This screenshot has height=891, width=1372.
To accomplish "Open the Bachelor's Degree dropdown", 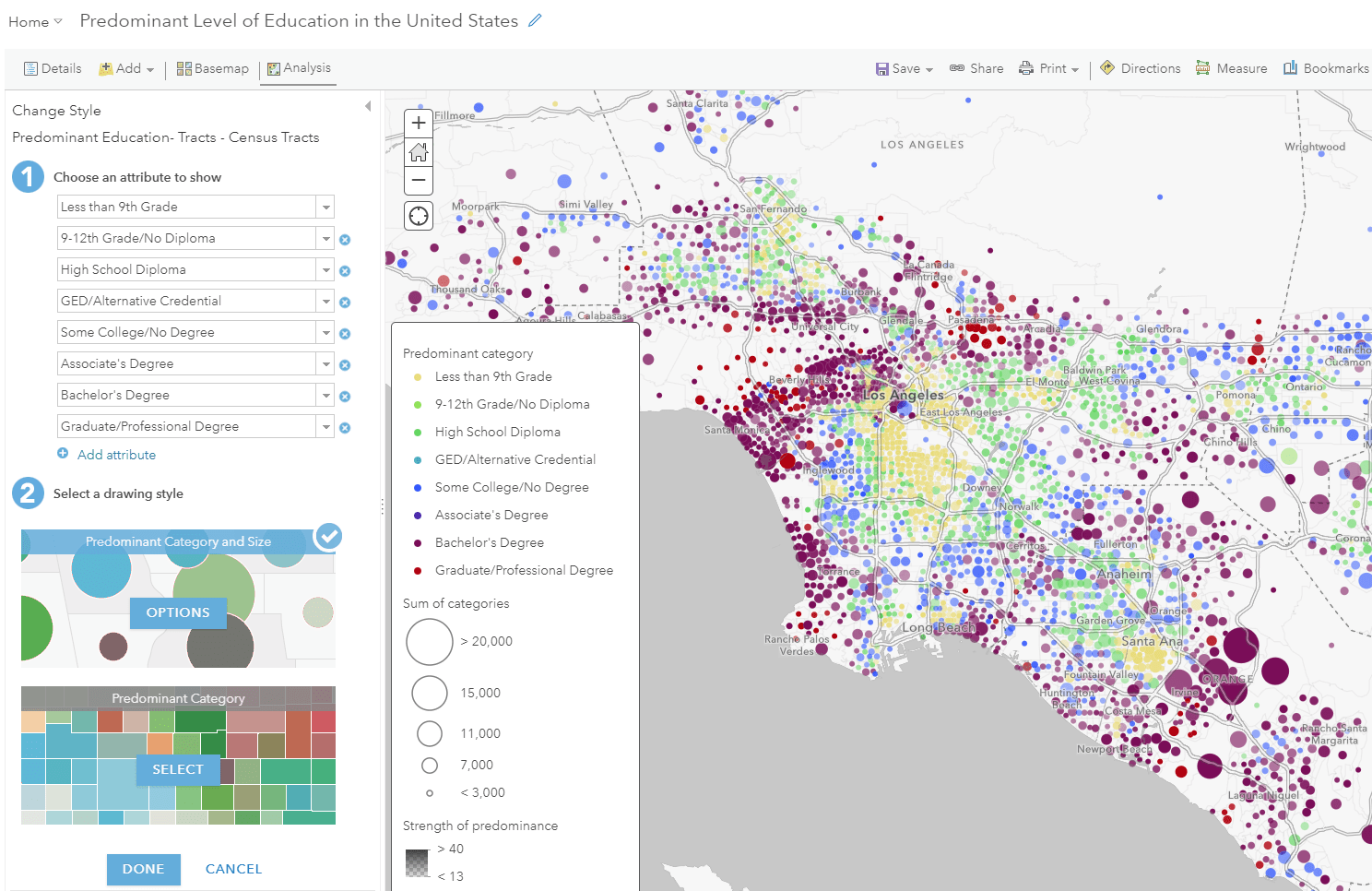I will [325, 396].
